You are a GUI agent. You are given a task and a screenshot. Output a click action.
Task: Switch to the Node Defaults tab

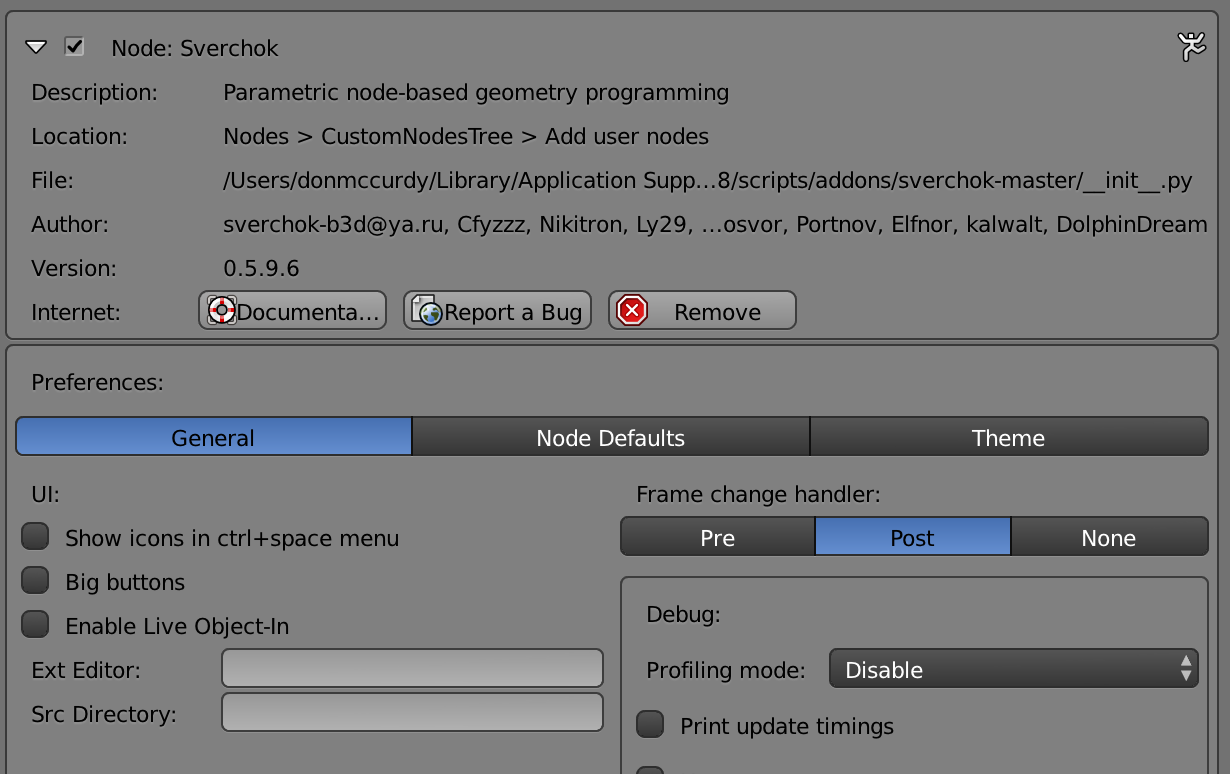point(611,437)
